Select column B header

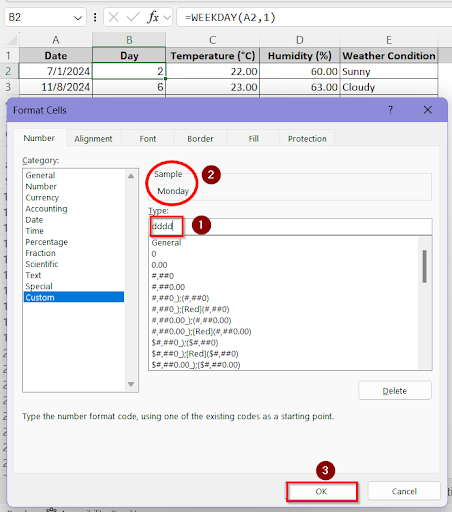[x=129, y=40]
